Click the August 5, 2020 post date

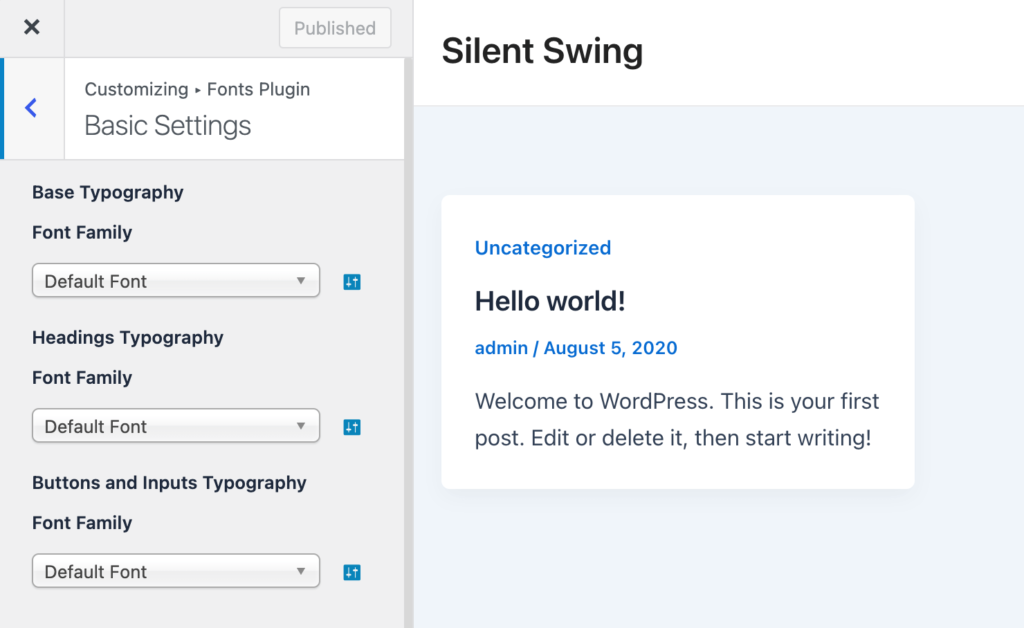coord(610,348)
